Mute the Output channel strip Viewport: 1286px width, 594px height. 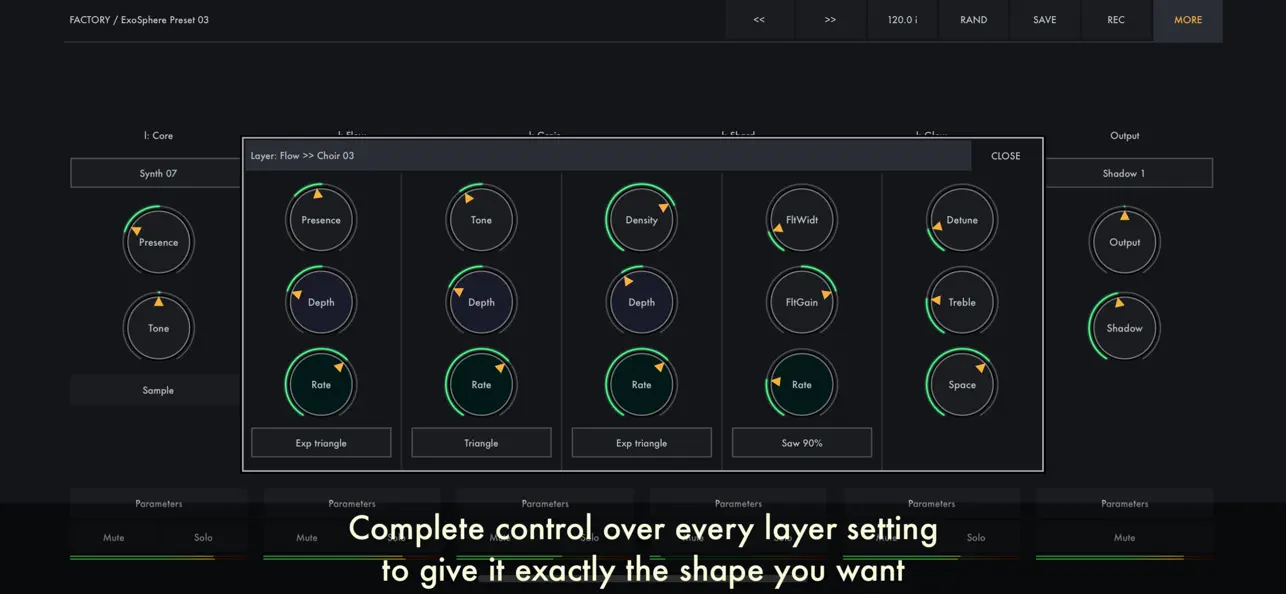coord(1124,537)
